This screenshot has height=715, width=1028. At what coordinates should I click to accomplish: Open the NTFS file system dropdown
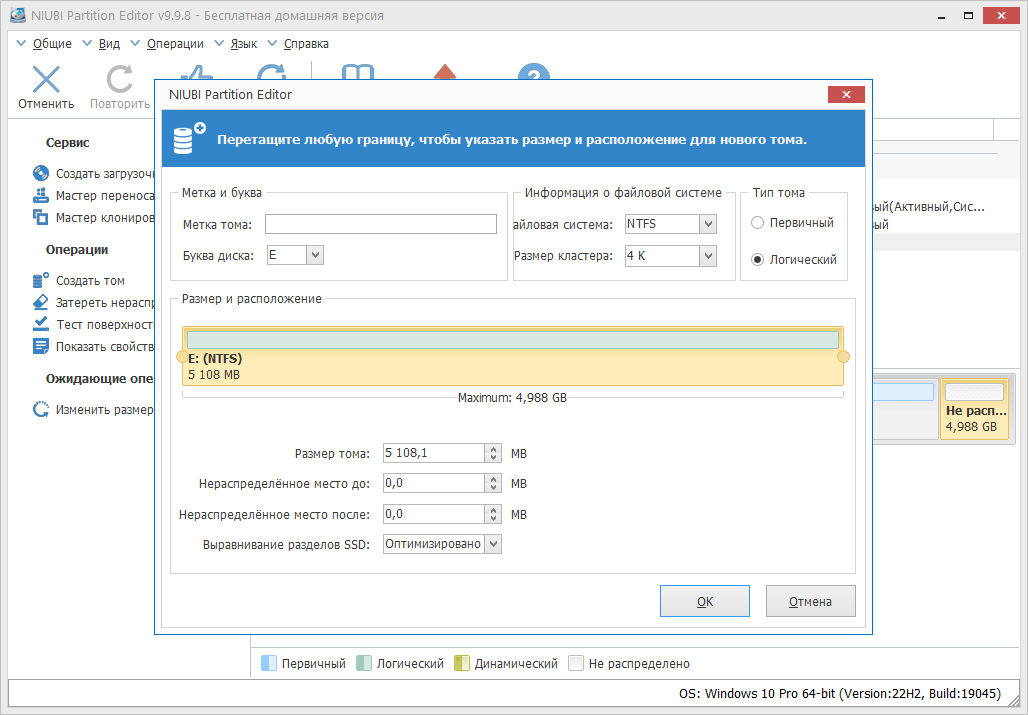[708, 224]
